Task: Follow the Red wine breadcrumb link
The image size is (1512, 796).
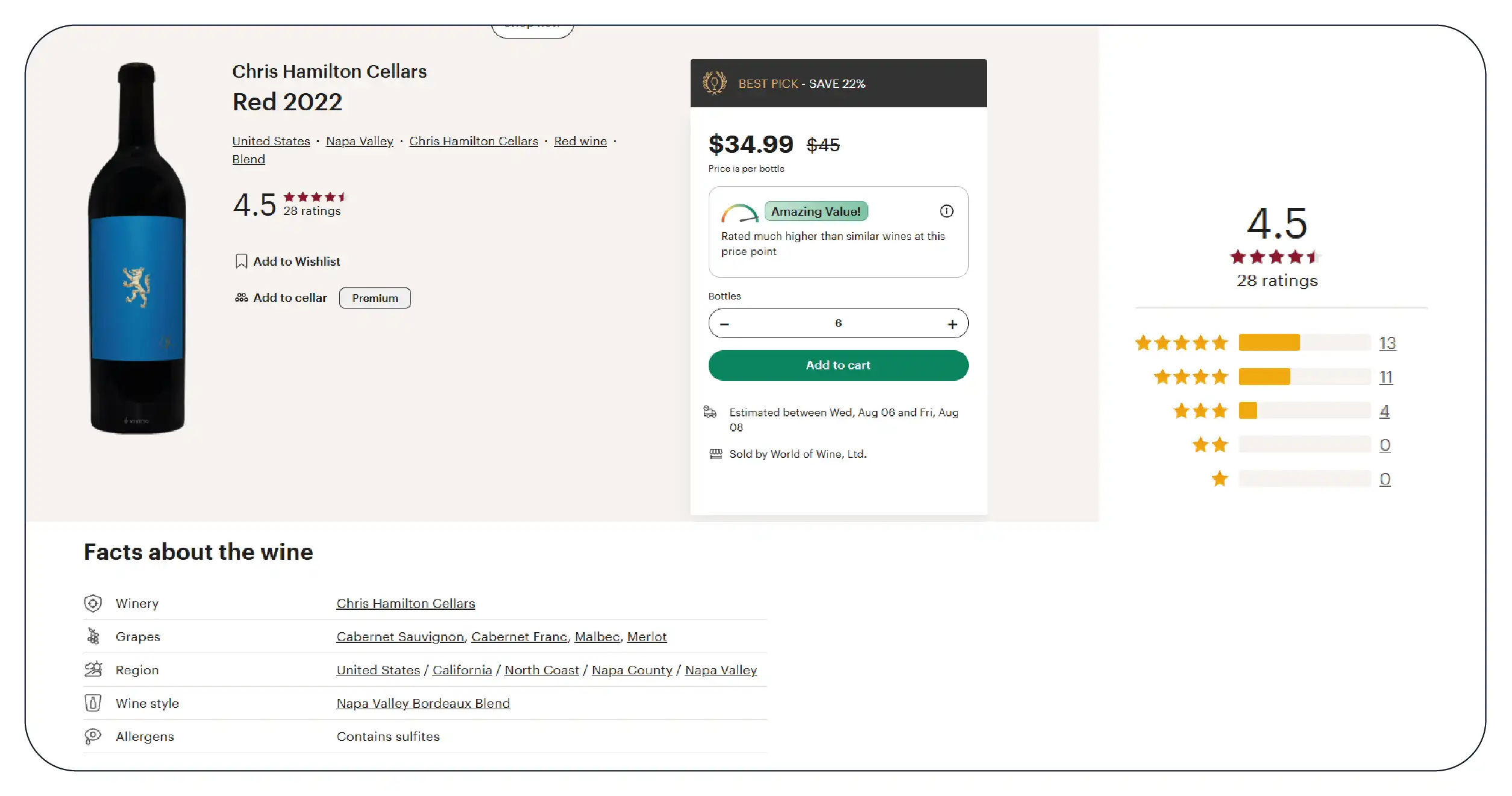Action: pos(580,141)
